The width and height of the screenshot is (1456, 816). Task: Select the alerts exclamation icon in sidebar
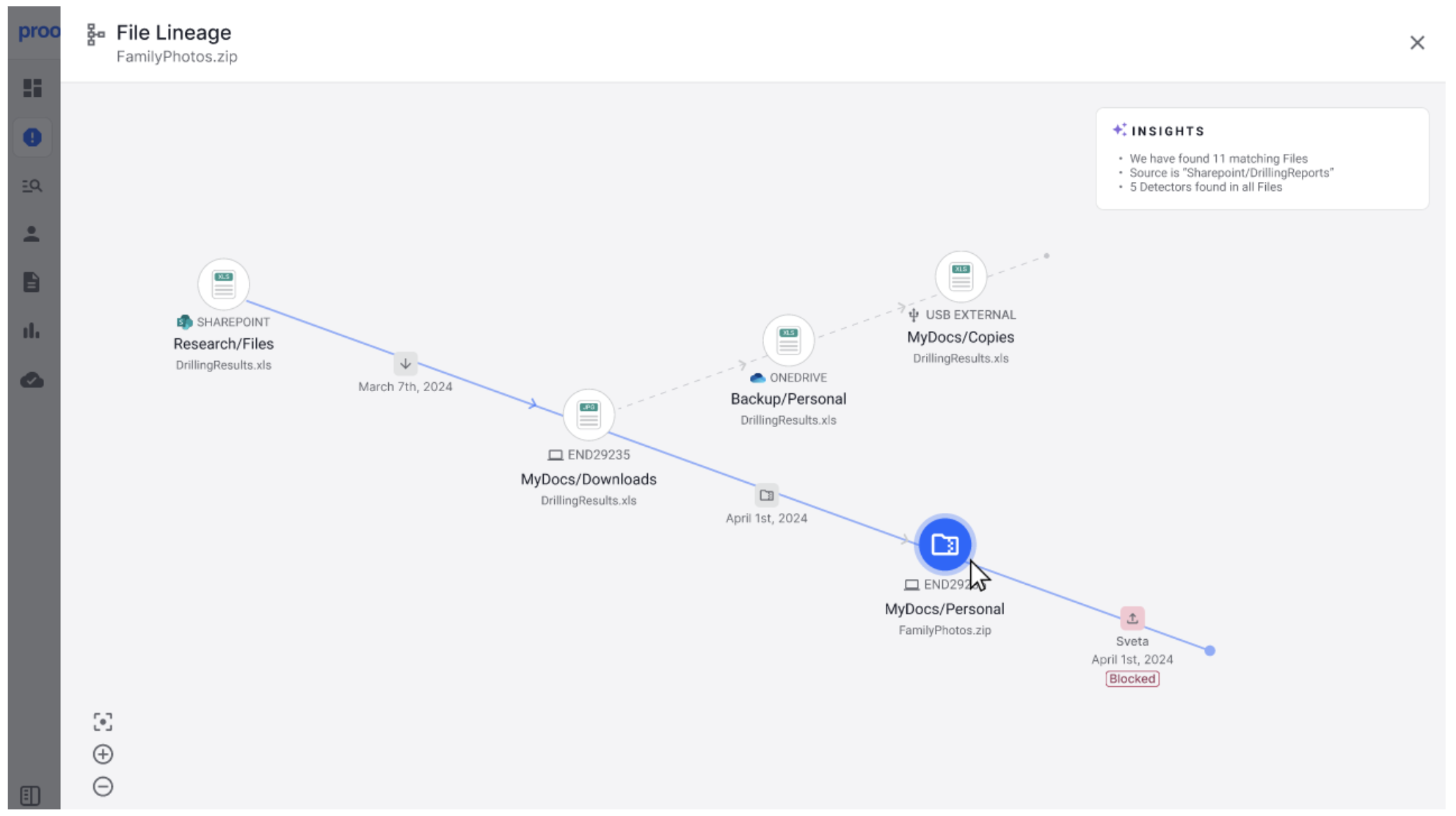32,137
